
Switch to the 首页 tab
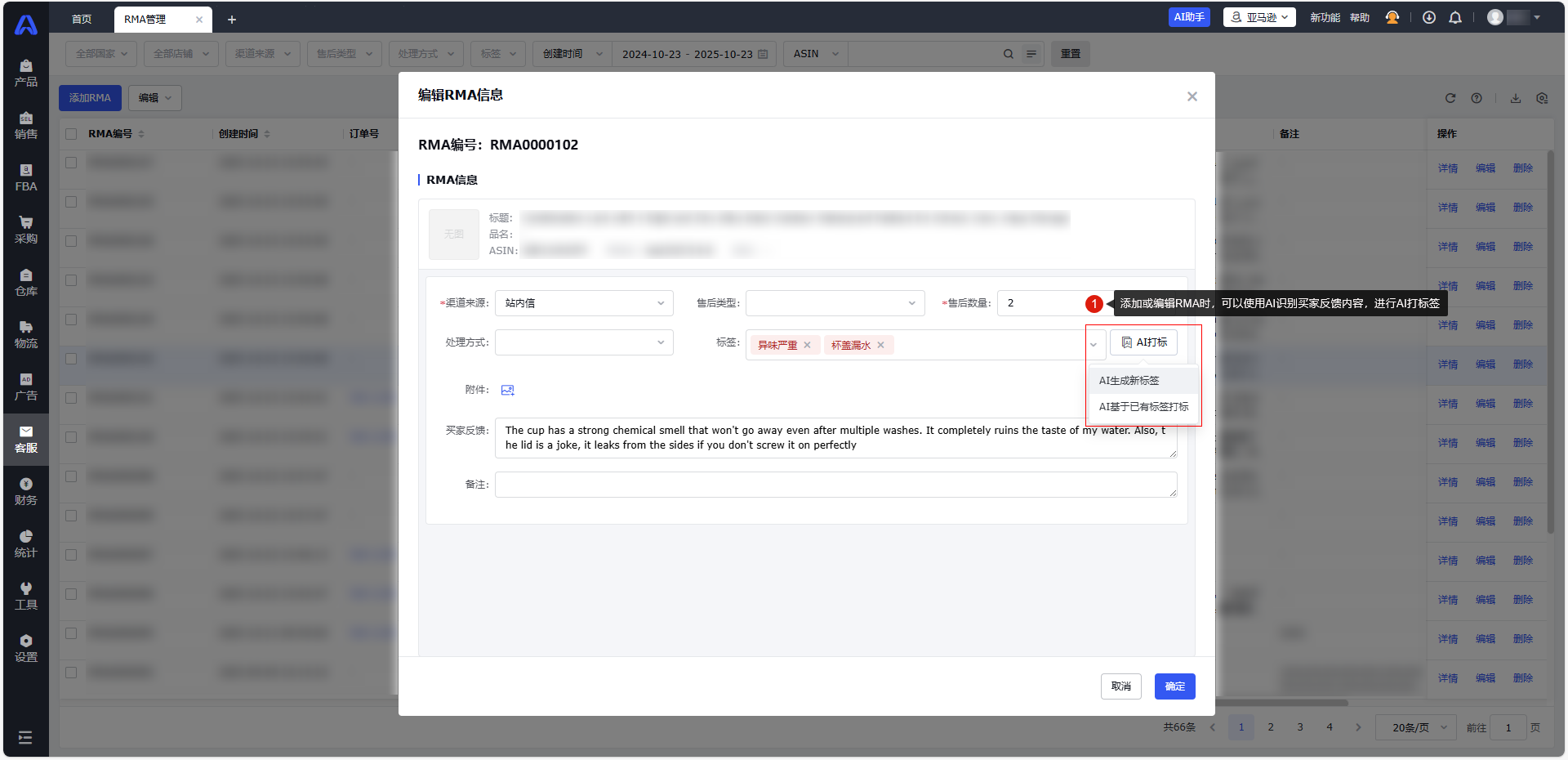click(x=82, y=20)
